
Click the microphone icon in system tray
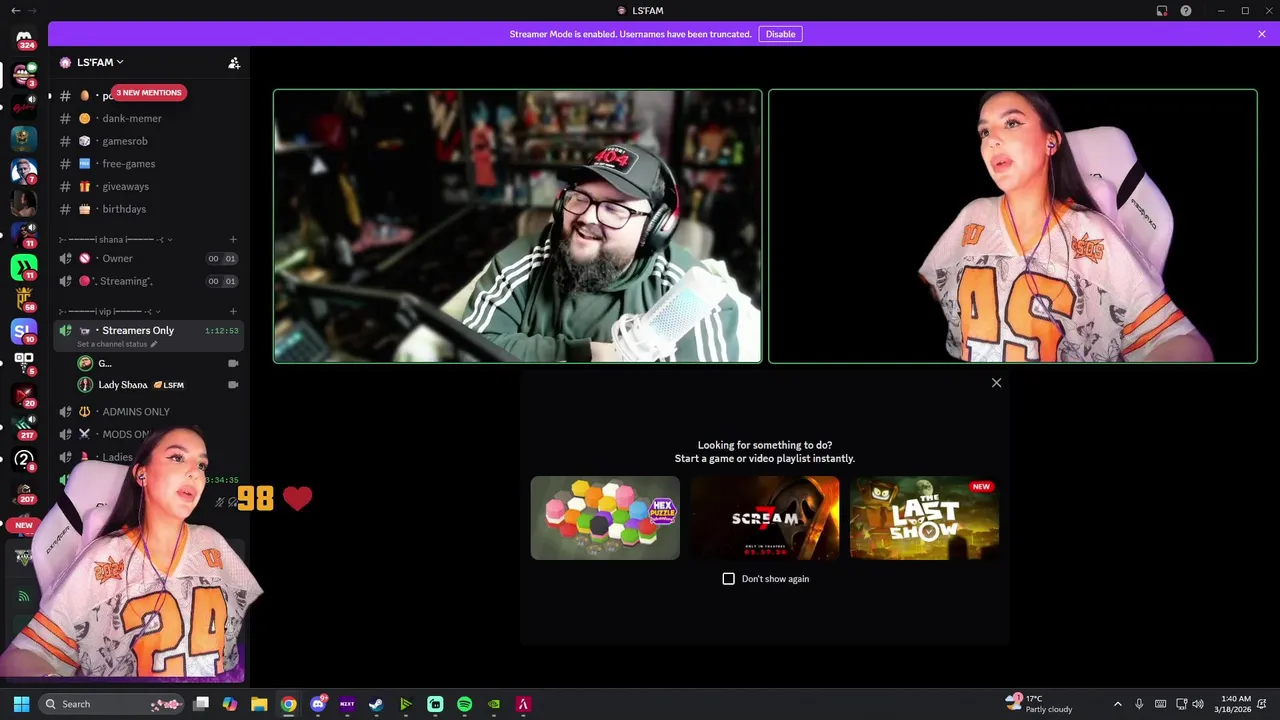[1139, 704]
